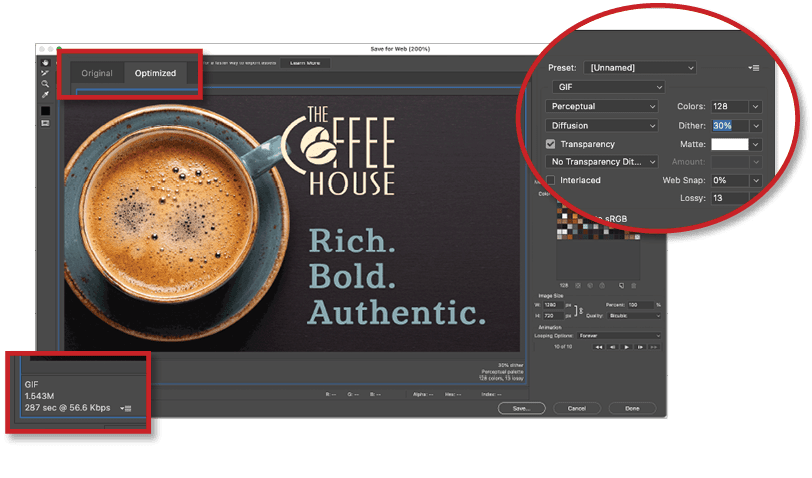Click the black eyedropper color swatch

pyautogui.click(x=46, y=110)
